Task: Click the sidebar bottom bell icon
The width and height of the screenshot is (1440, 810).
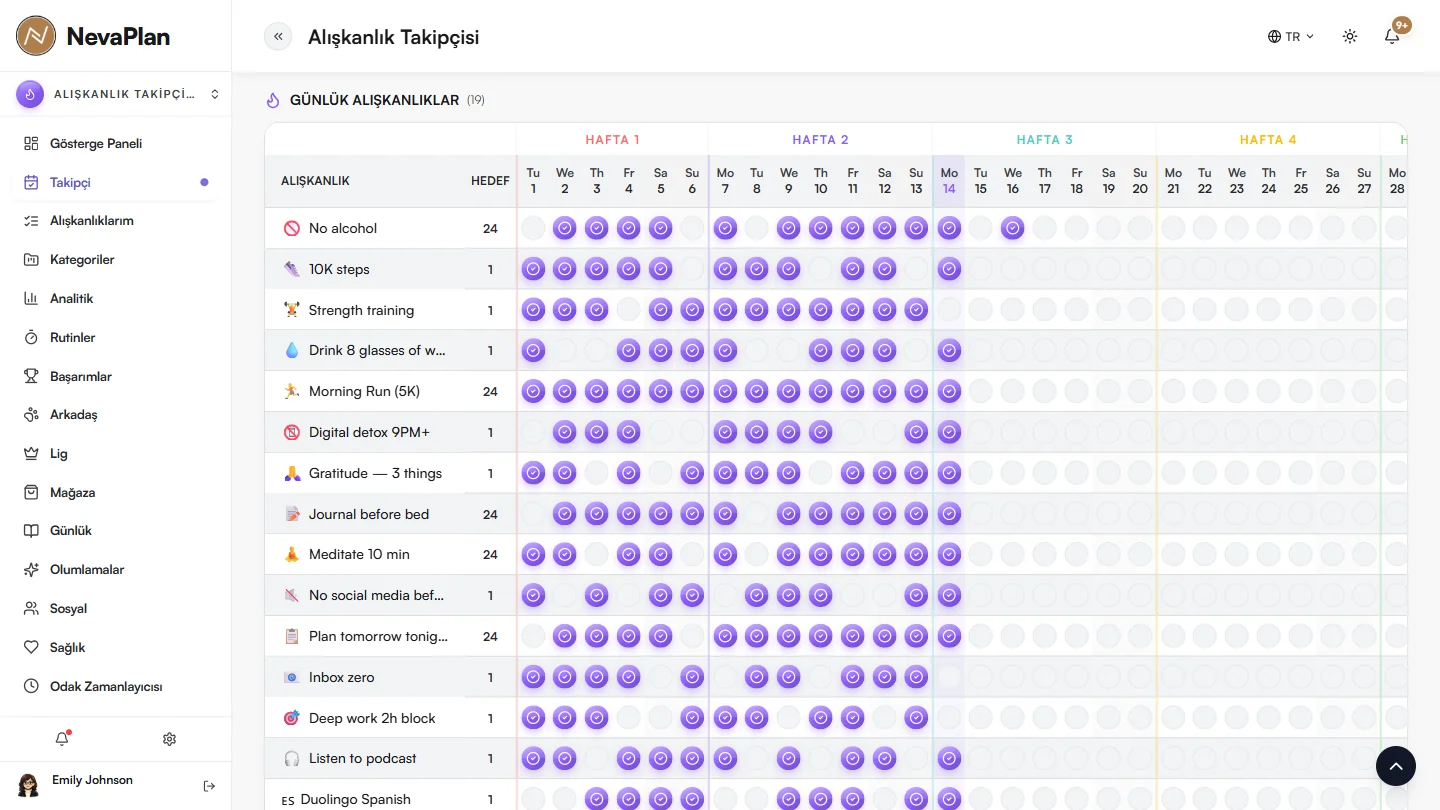Action: click(62, 739)
